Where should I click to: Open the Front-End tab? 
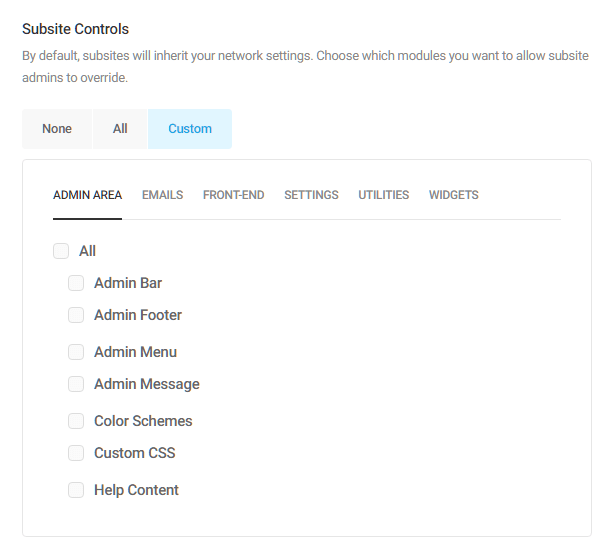233,195
